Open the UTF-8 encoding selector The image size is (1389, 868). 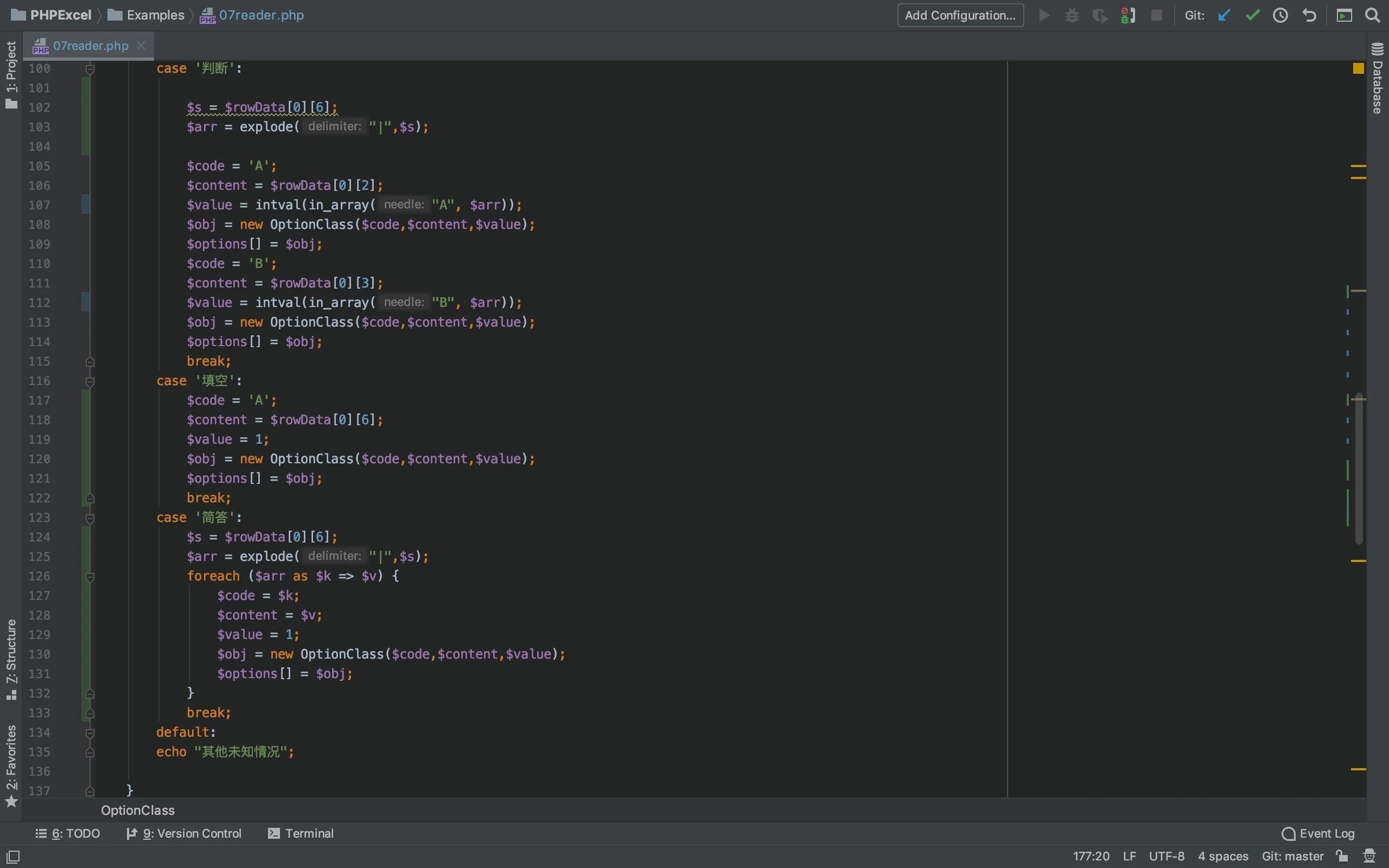coord(1167,856)
